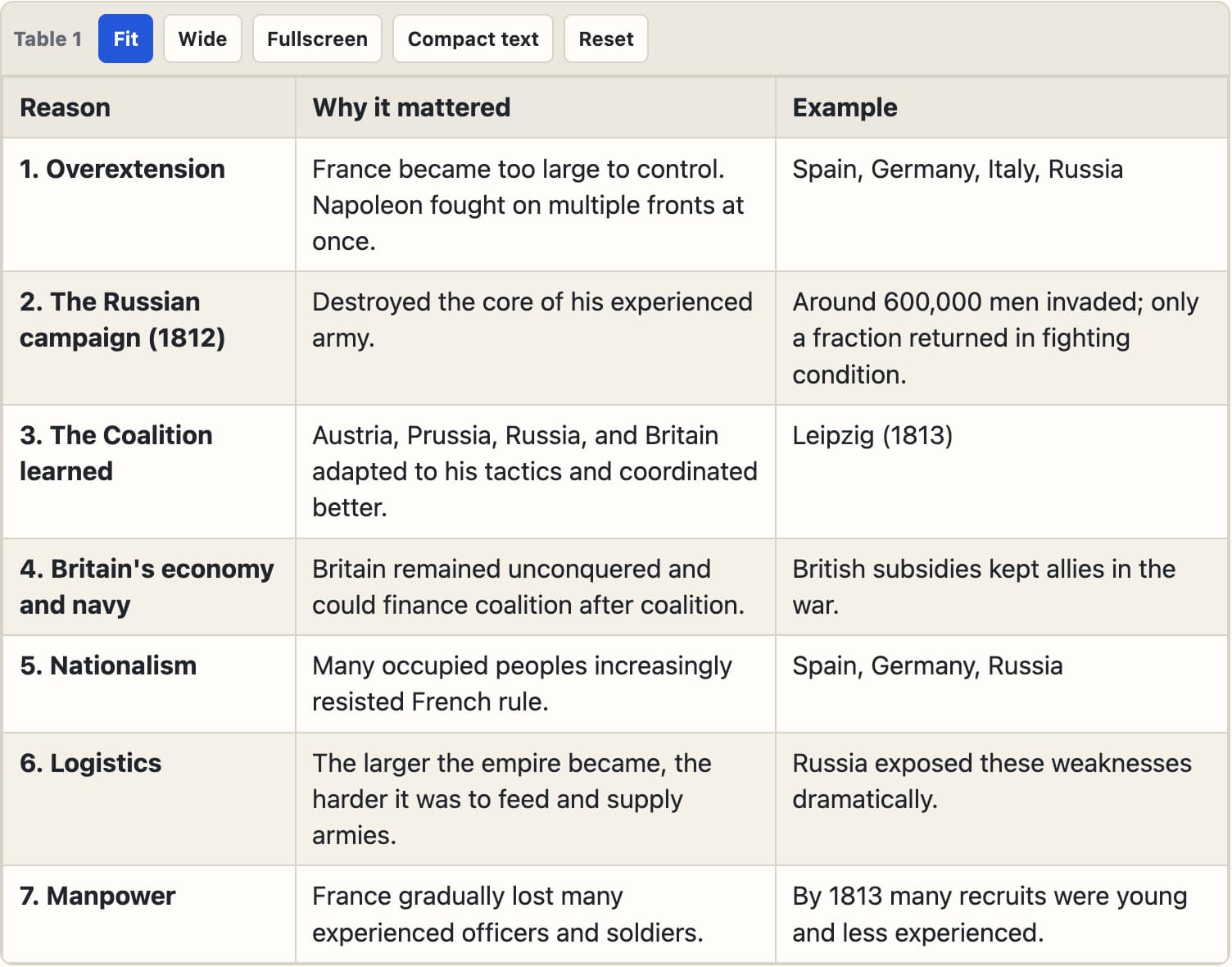Click the Table 1 label
Screen dimensions: 1232x967
point(48,39)
